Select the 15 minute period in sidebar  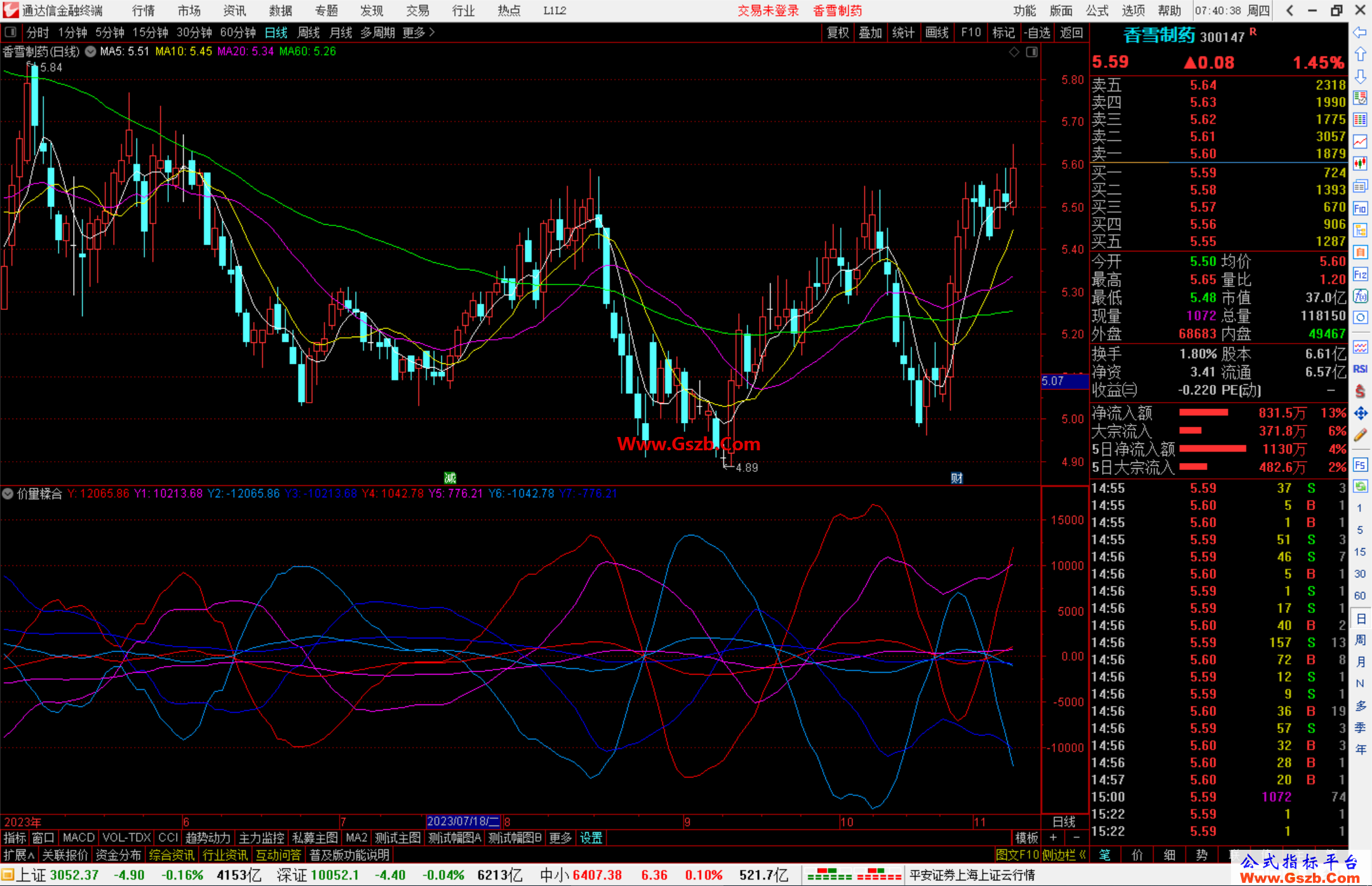pyautogui.click(x=1359, y=552)
